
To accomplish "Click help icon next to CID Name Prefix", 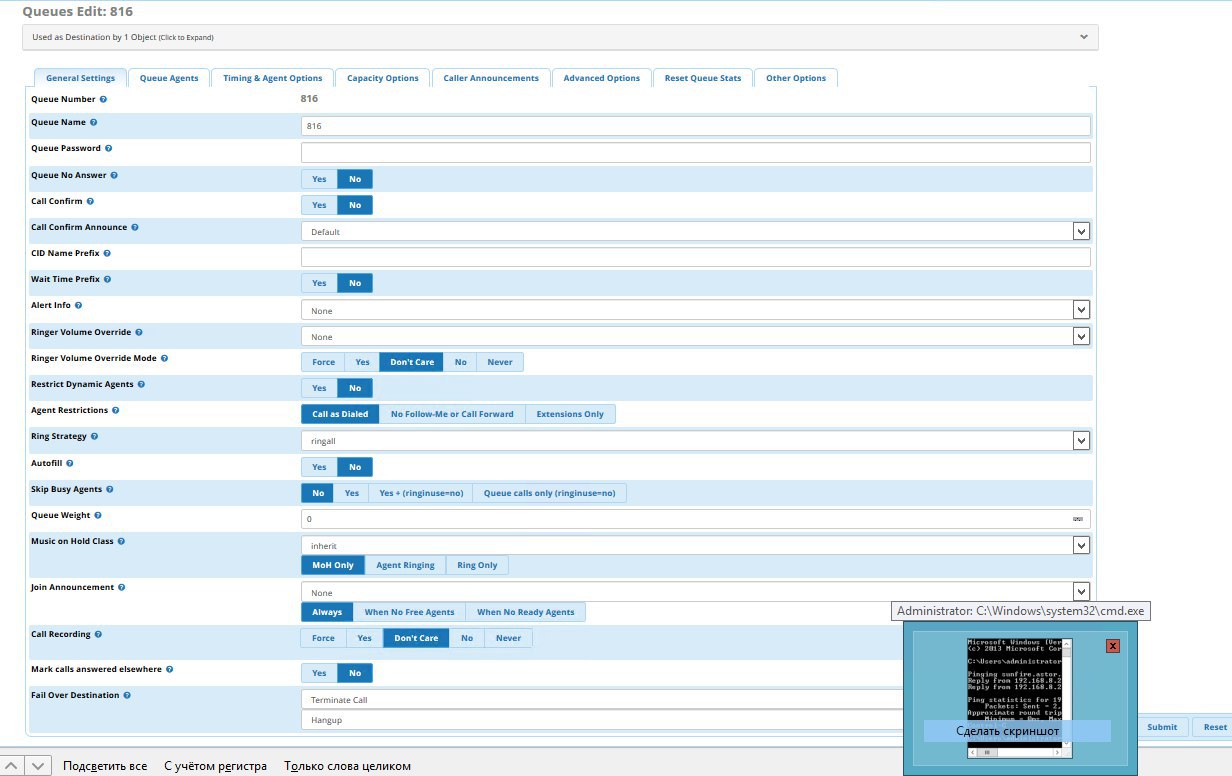I will point(107,253).
